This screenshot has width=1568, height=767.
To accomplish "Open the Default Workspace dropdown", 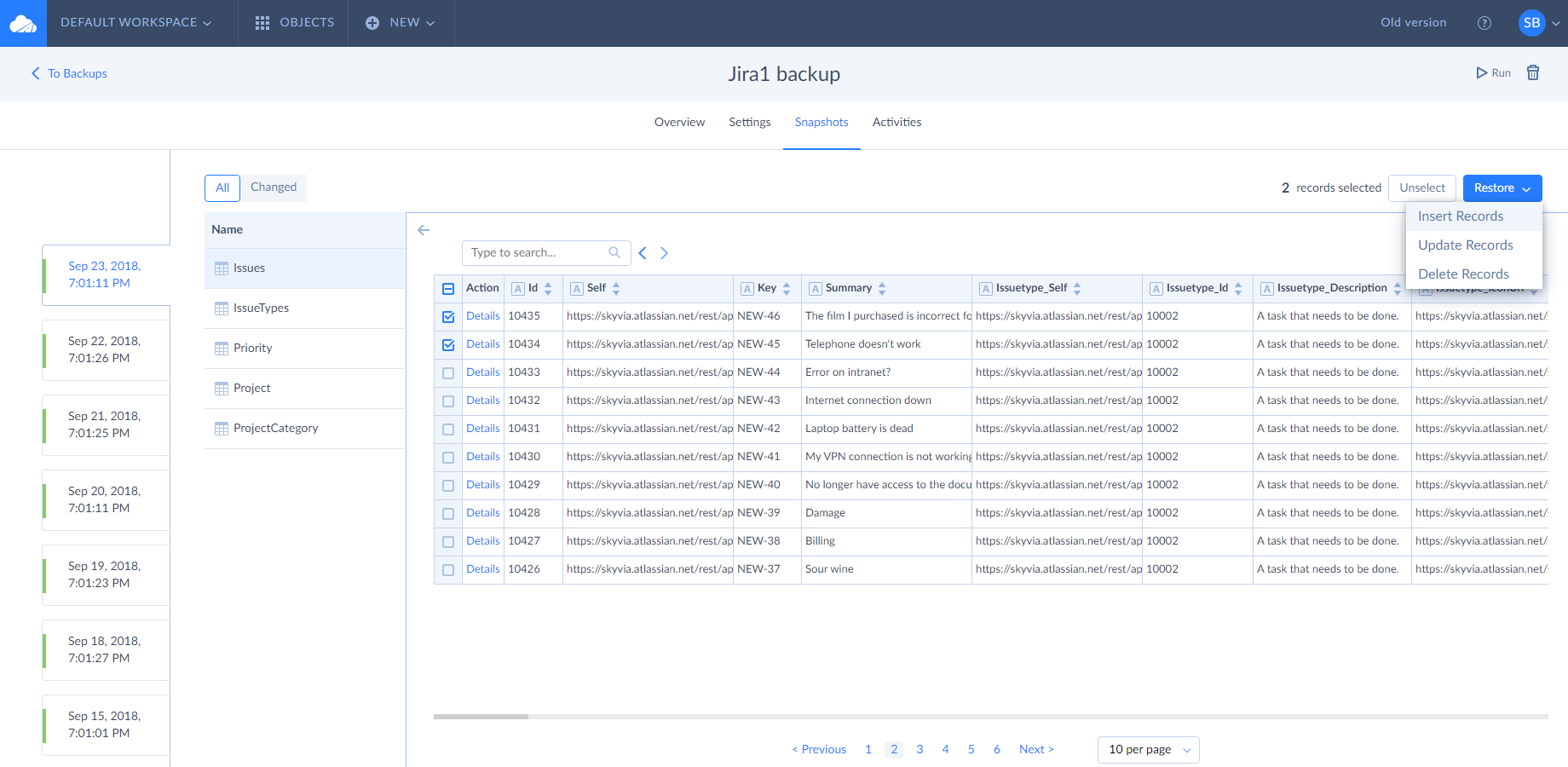I will [x=135, y=23].
